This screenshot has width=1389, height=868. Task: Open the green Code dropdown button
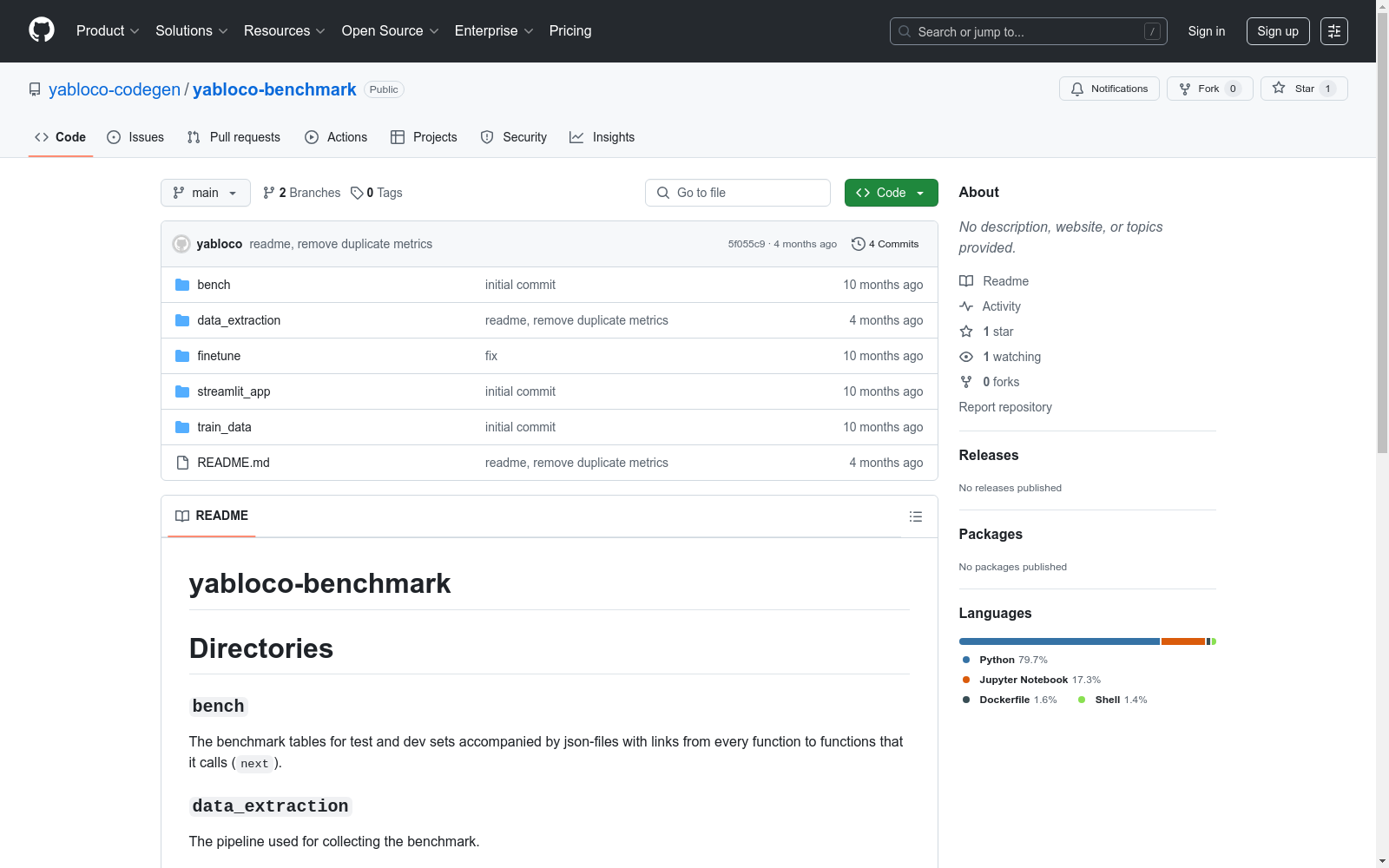pyautogui.click(x=891, y=193)
